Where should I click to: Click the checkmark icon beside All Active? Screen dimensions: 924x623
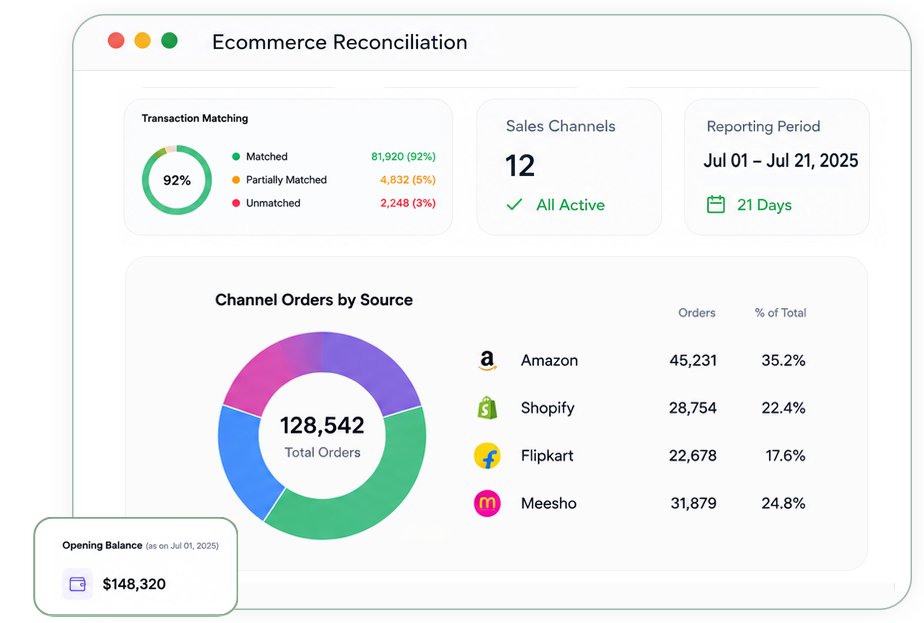tap(514, 205)
